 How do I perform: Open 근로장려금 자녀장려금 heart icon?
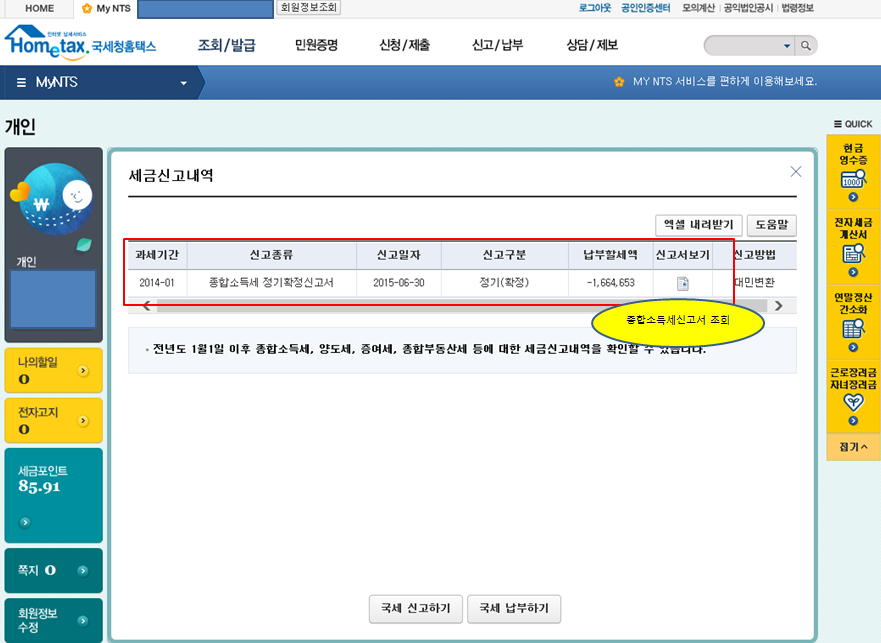coord(853,402)
